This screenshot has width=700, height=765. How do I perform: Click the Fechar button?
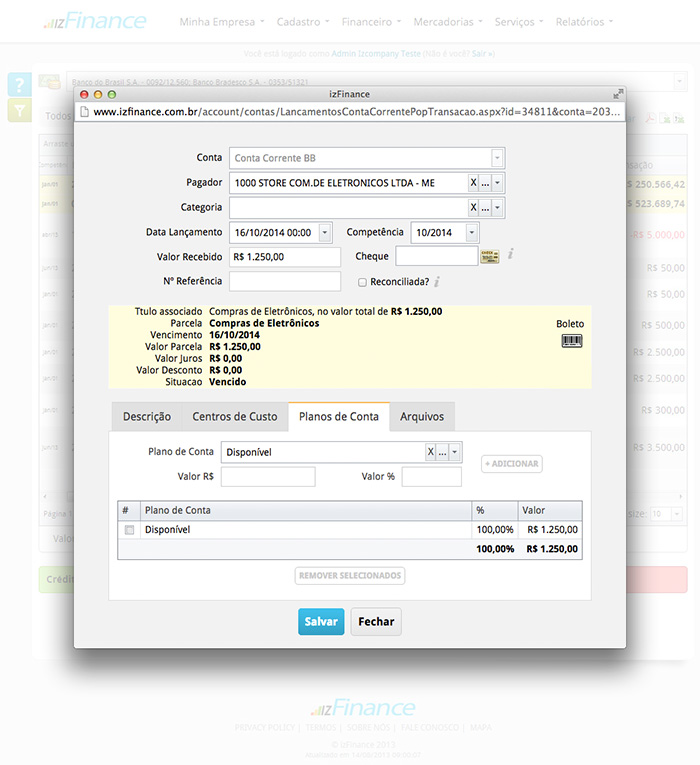[376, 622]
